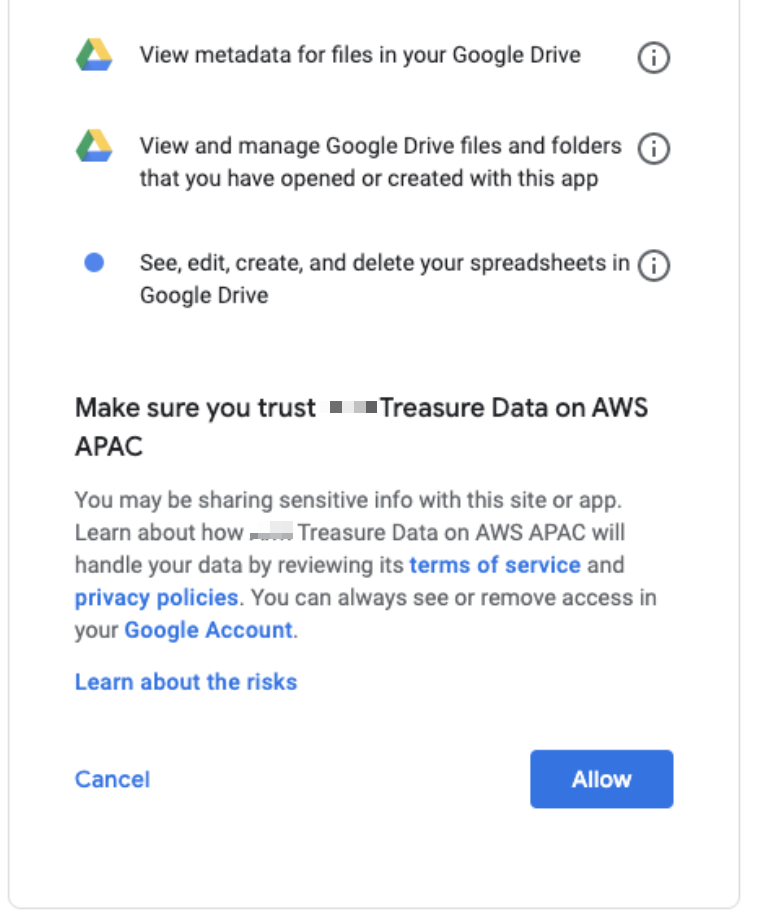Click Drive icon beside View metadata permission
The width and height of the screenshot is (758, 923).
pyautogui.click(x=94, y=54)
